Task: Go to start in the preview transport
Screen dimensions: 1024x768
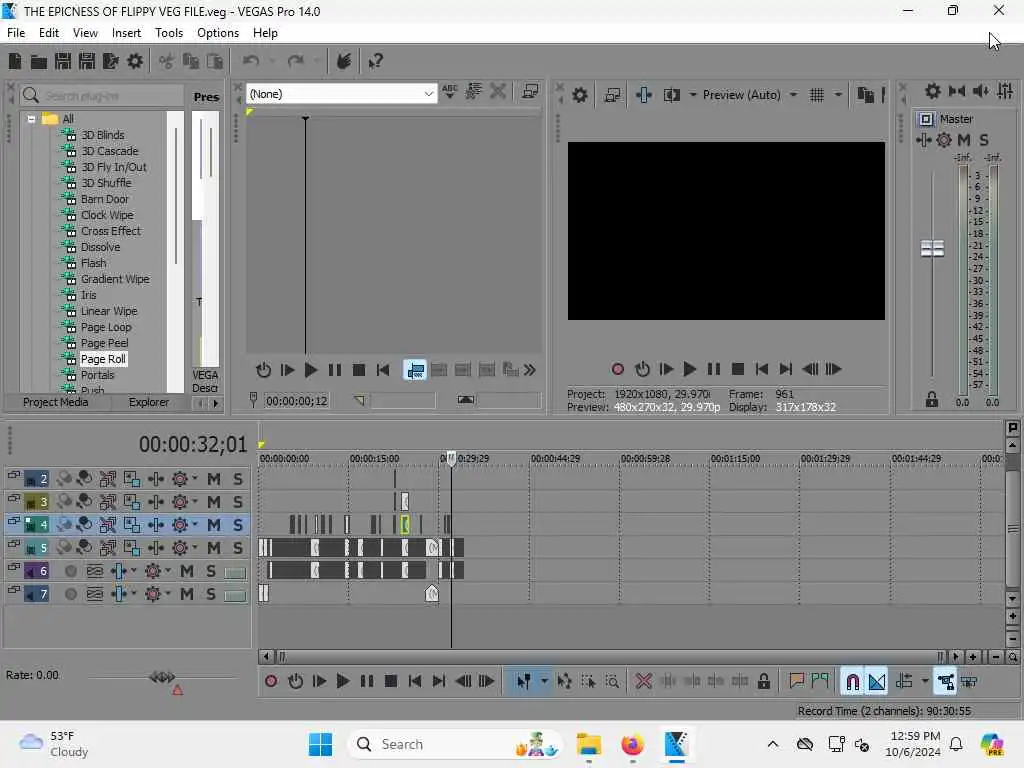Action: [761, 369]
